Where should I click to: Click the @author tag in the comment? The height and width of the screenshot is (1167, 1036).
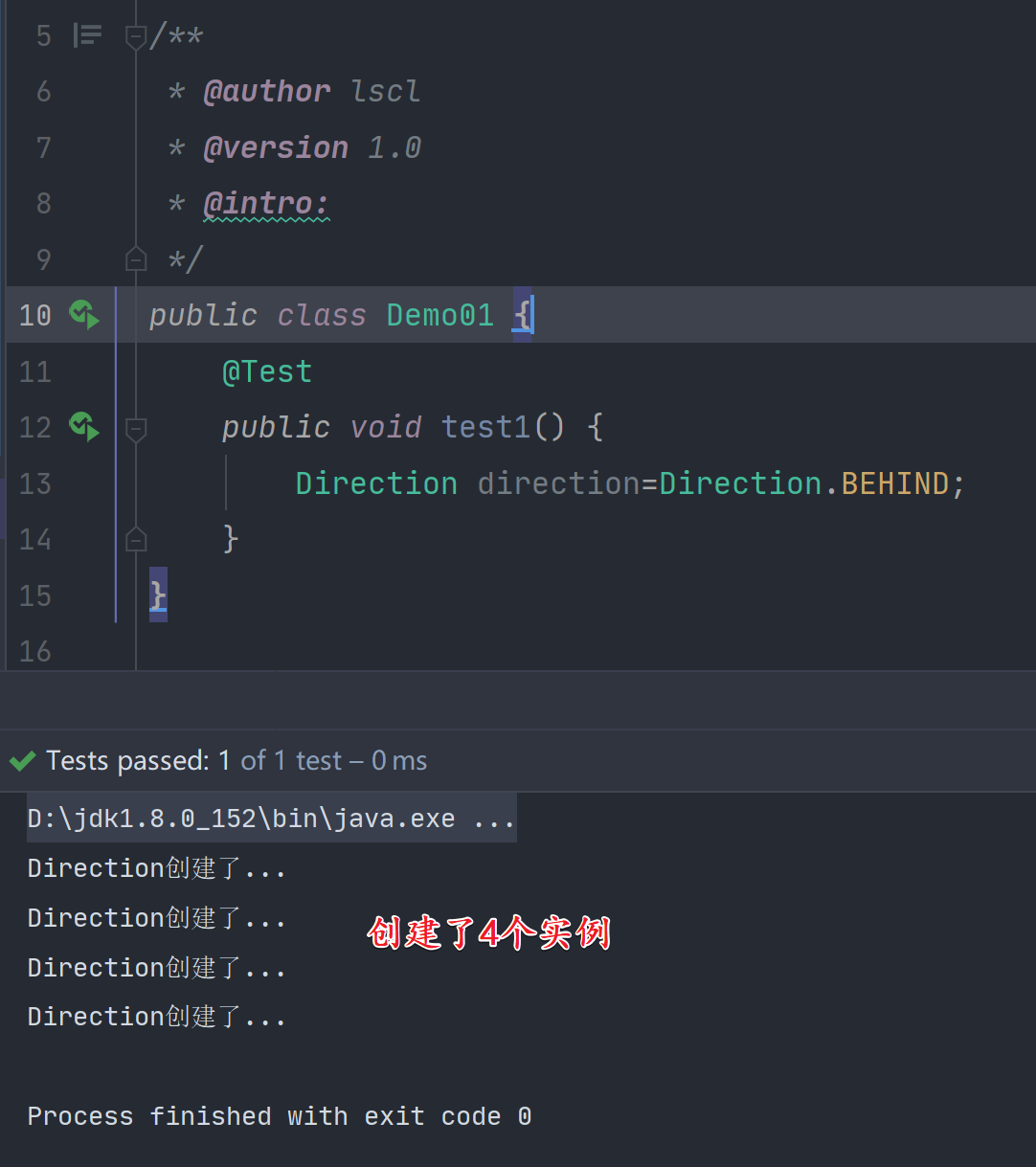tap(267, 92)
